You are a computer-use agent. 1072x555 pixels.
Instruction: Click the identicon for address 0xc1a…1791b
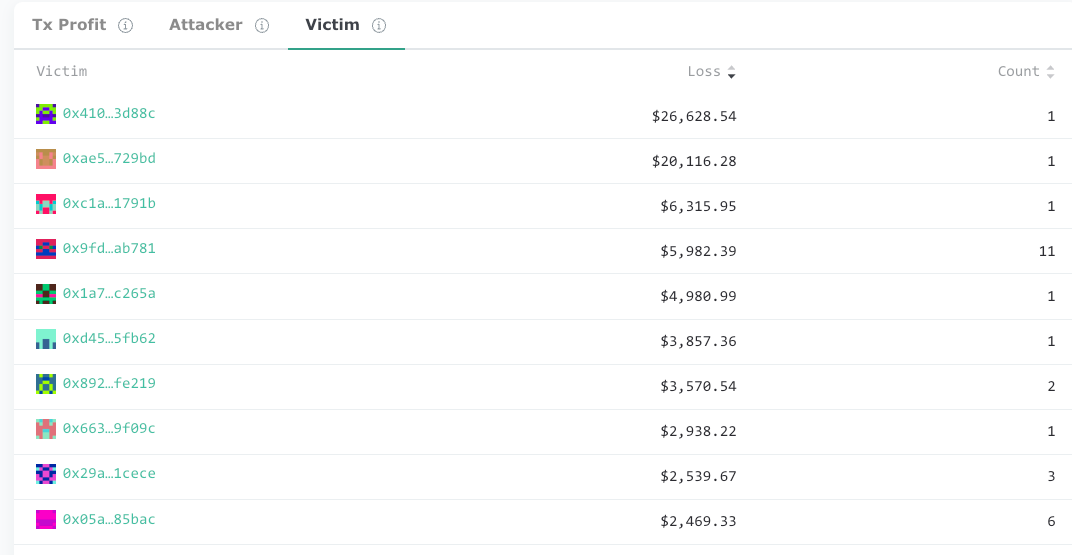[46, 204]
